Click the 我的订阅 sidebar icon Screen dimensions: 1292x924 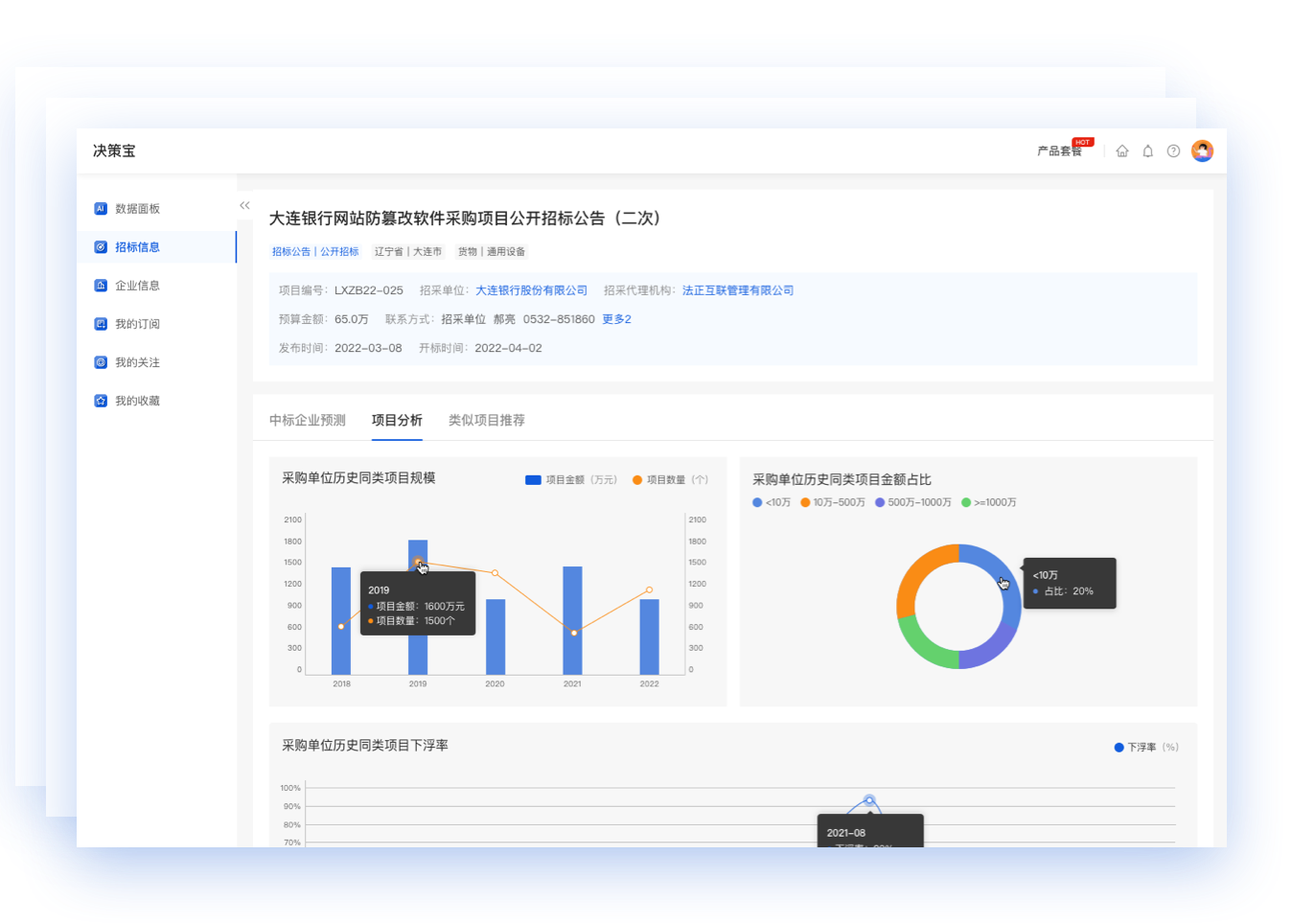pos(101,324)
